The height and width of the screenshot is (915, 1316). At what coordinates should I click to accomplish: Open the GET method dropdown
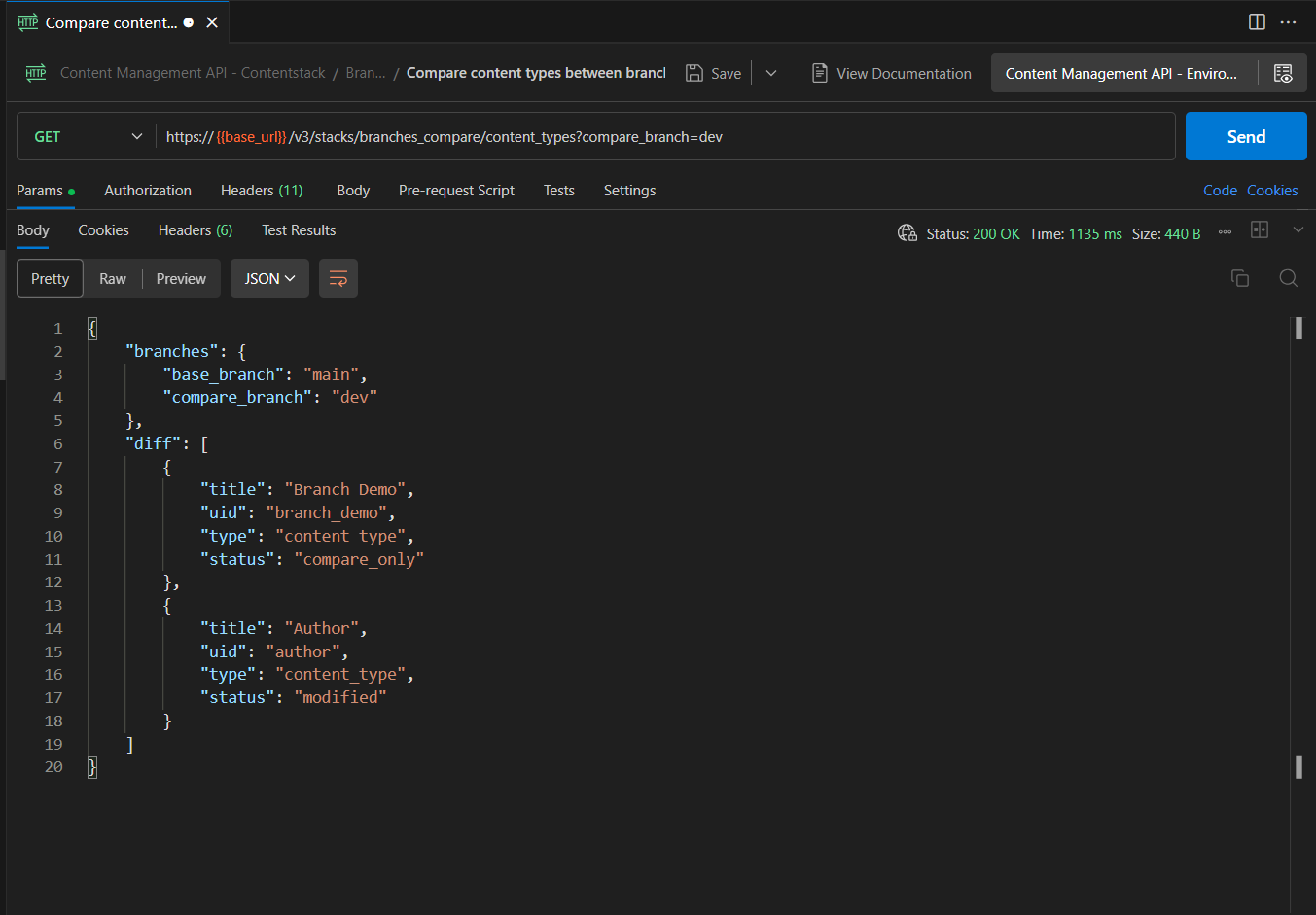(87, 137)
